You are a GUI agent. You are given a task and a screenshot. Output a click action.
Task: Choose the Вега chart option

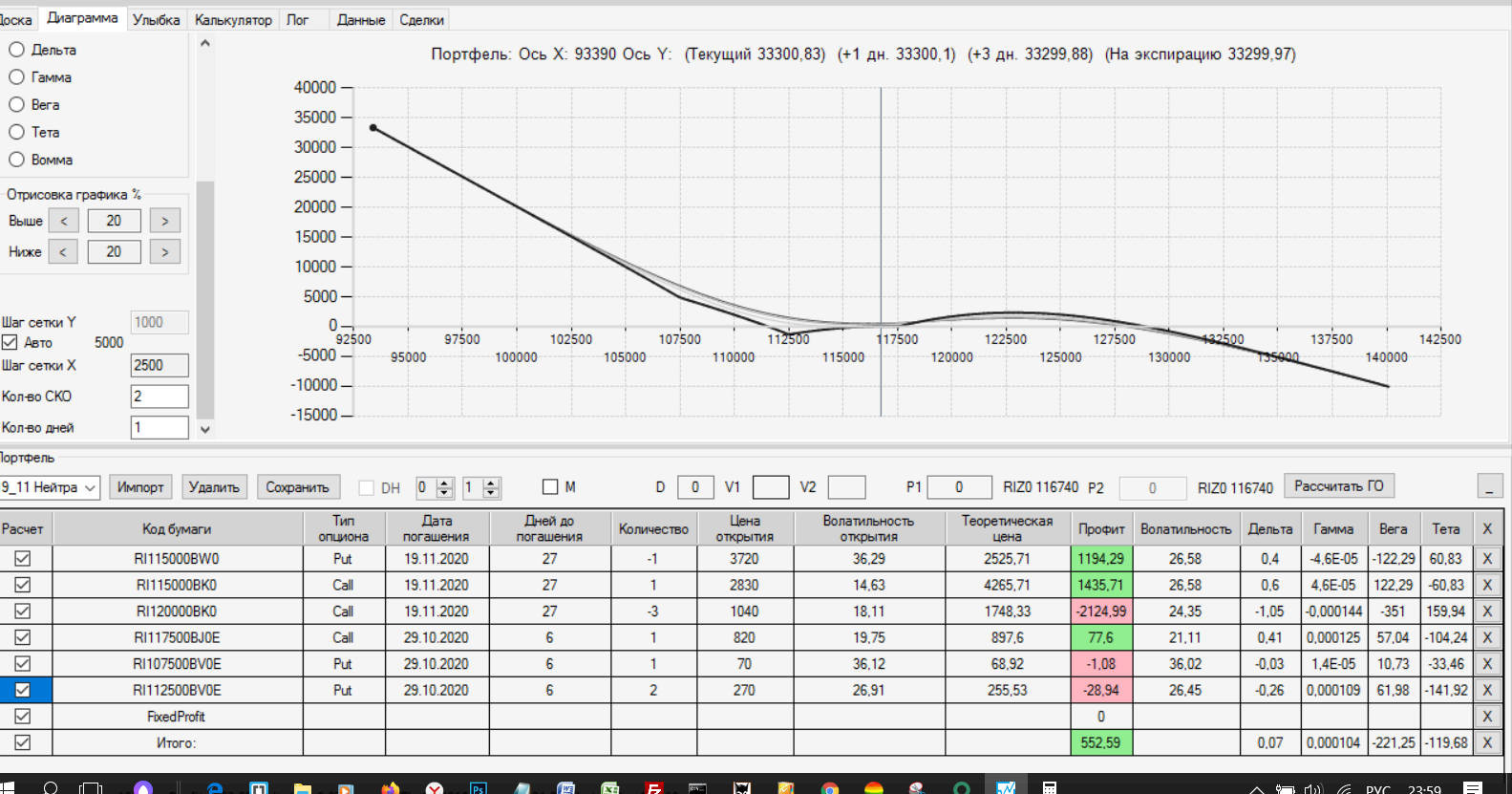(x=16, y=105)
